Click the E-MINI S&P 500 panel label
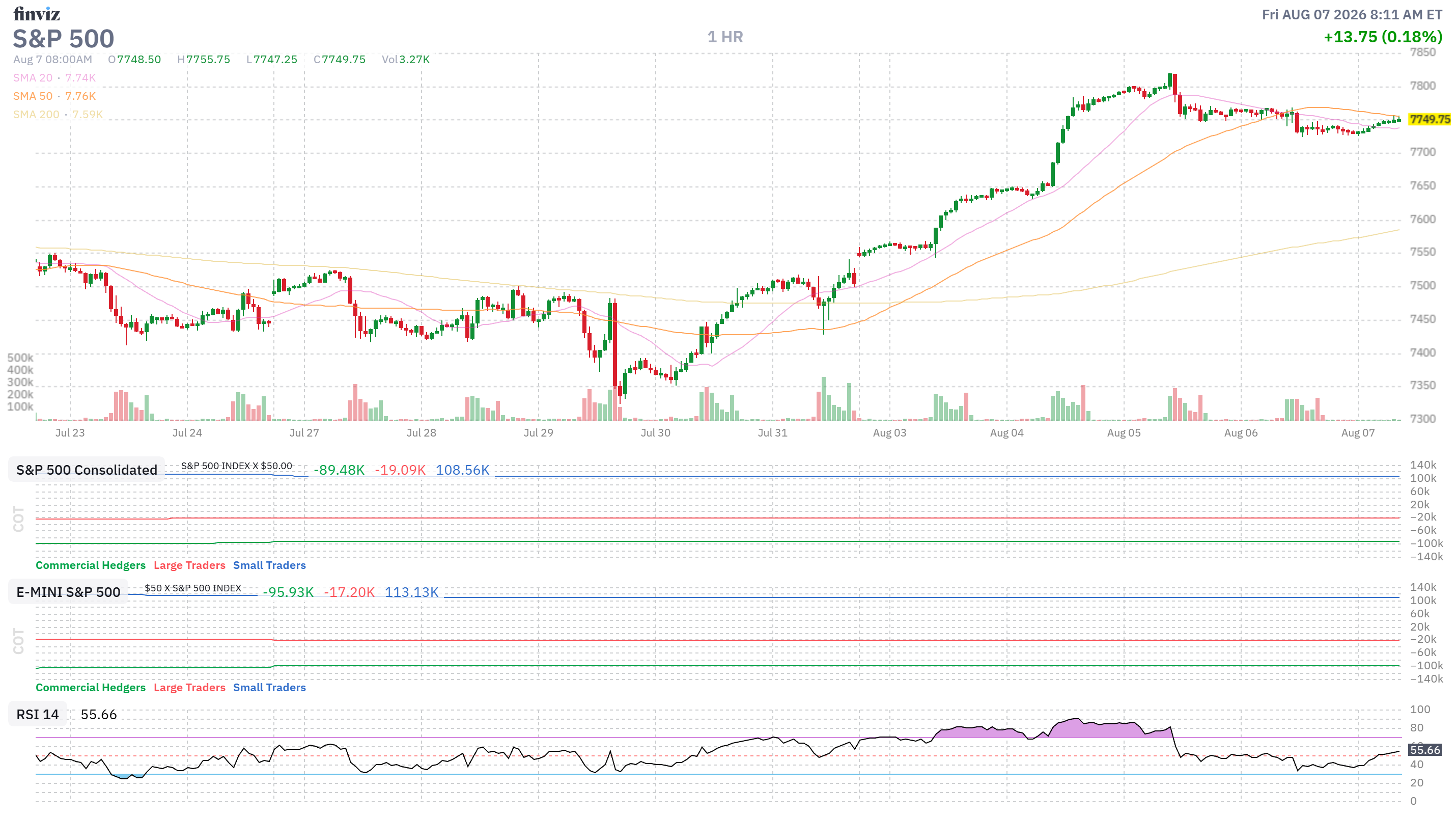Viewport: 1456px width, 817px height. click(x=68, y=592)
